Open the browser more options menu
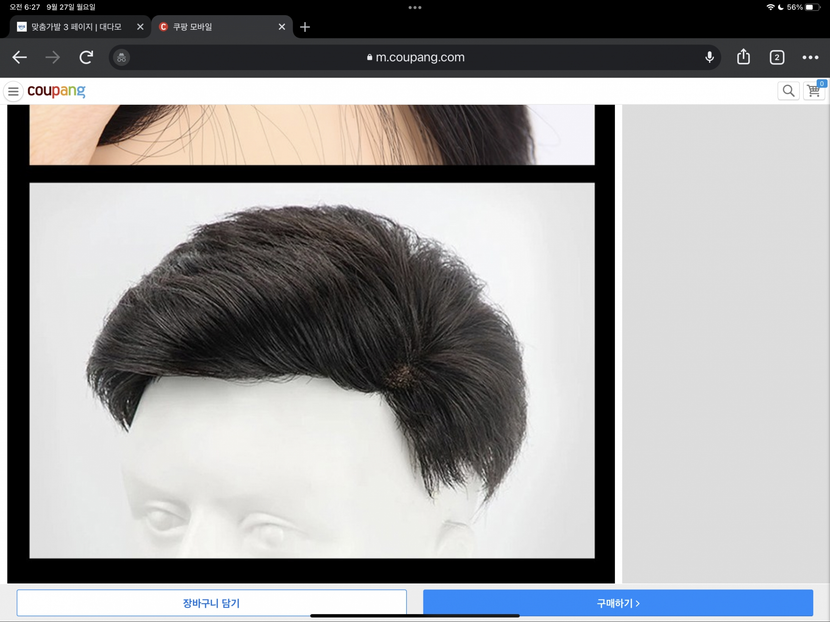The image size is (830, 622). [810, 57]
